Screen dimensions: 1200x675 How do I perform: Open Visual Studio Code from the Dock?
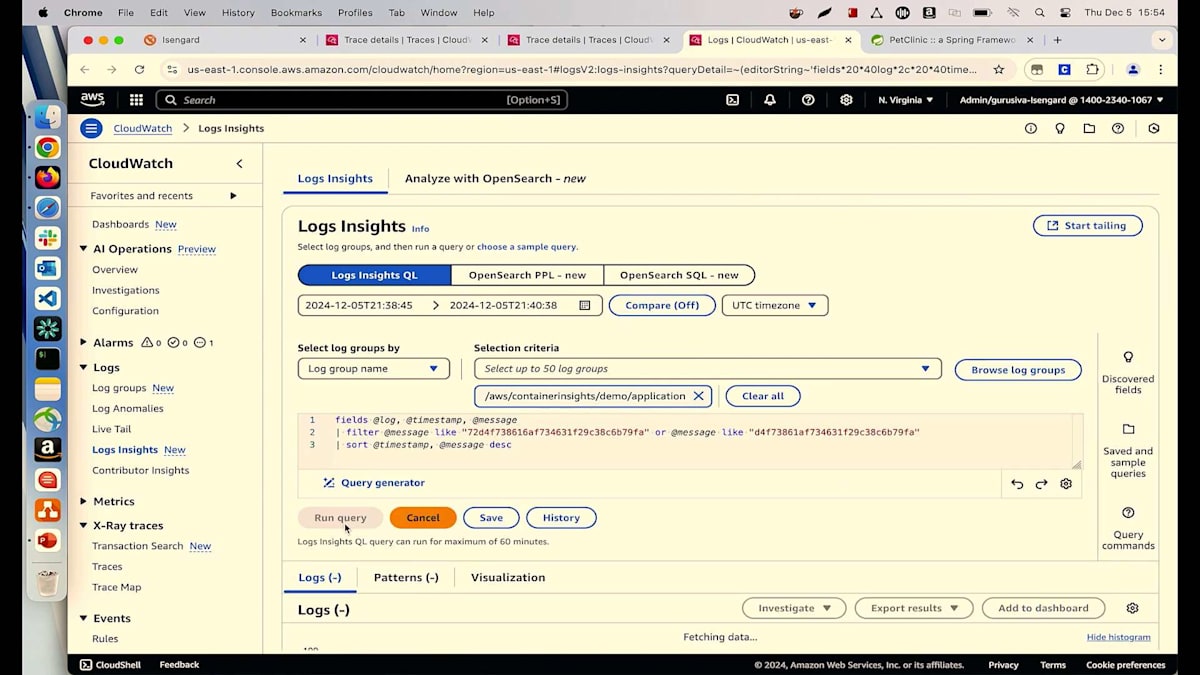point(47,298)
